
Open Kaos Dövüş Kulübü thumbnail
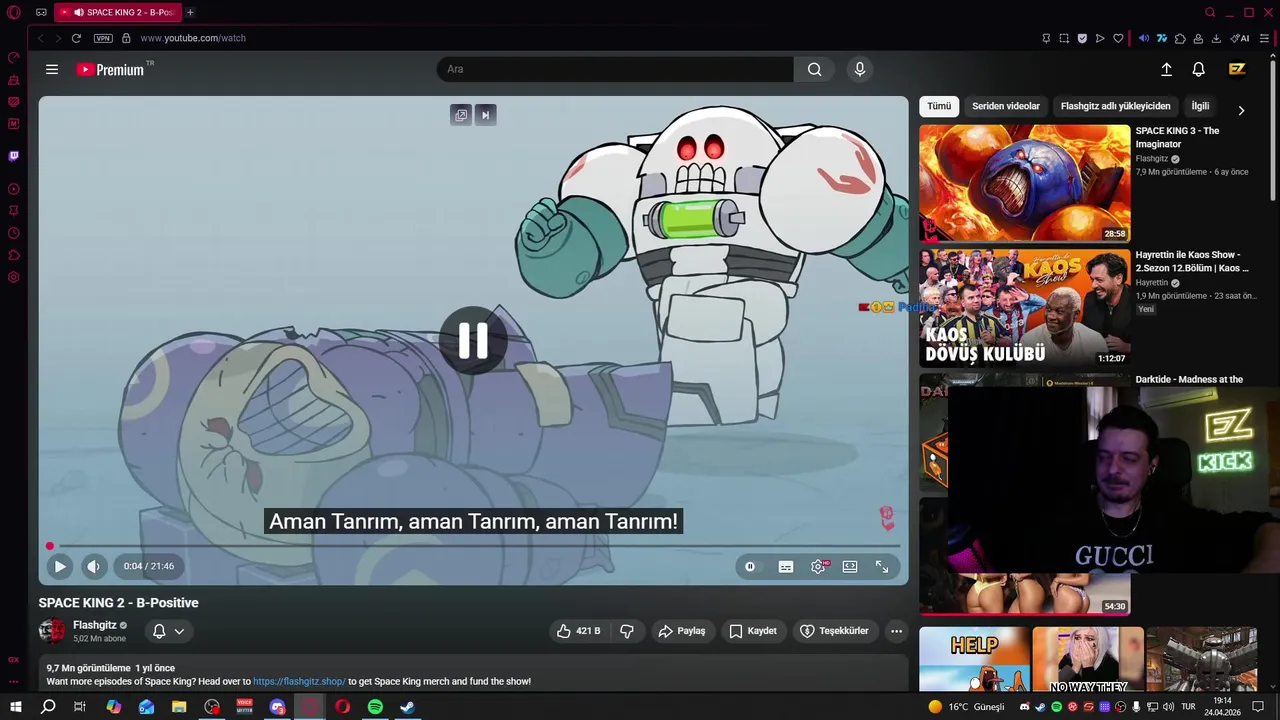click(x=1025, y=308)
